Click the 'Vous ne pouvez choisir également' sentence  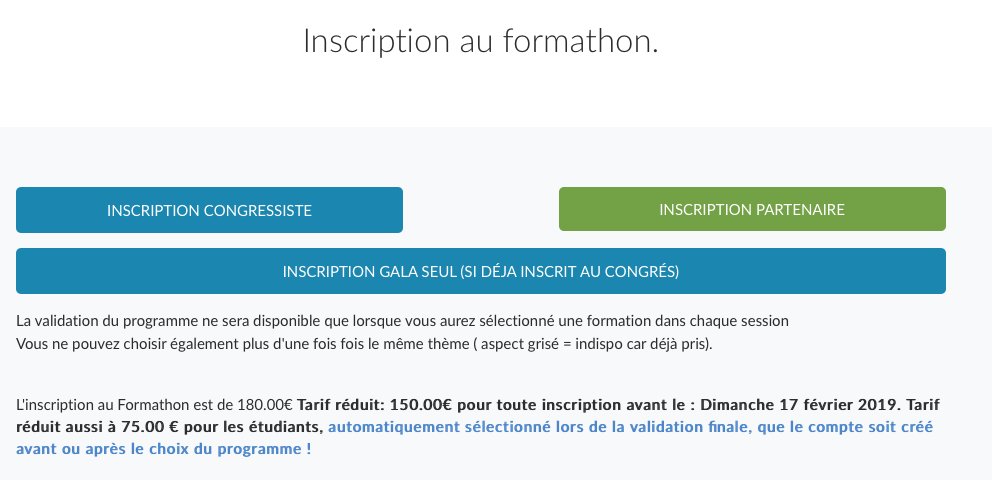click(364, 345)
